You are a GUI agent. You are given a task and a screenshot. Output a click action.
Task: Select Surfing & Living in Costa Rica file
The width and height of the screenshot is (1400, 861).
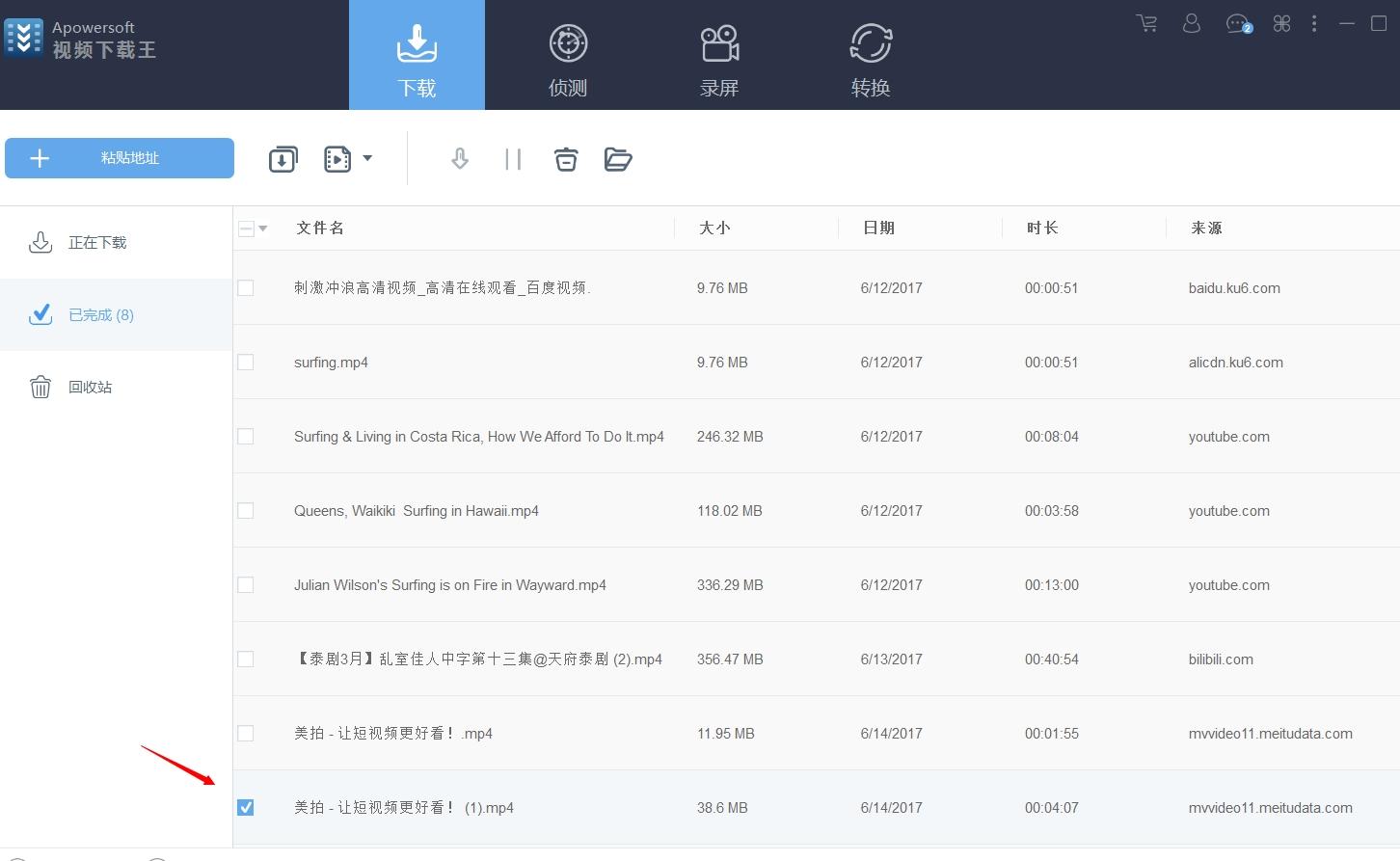tap(479, 437)
